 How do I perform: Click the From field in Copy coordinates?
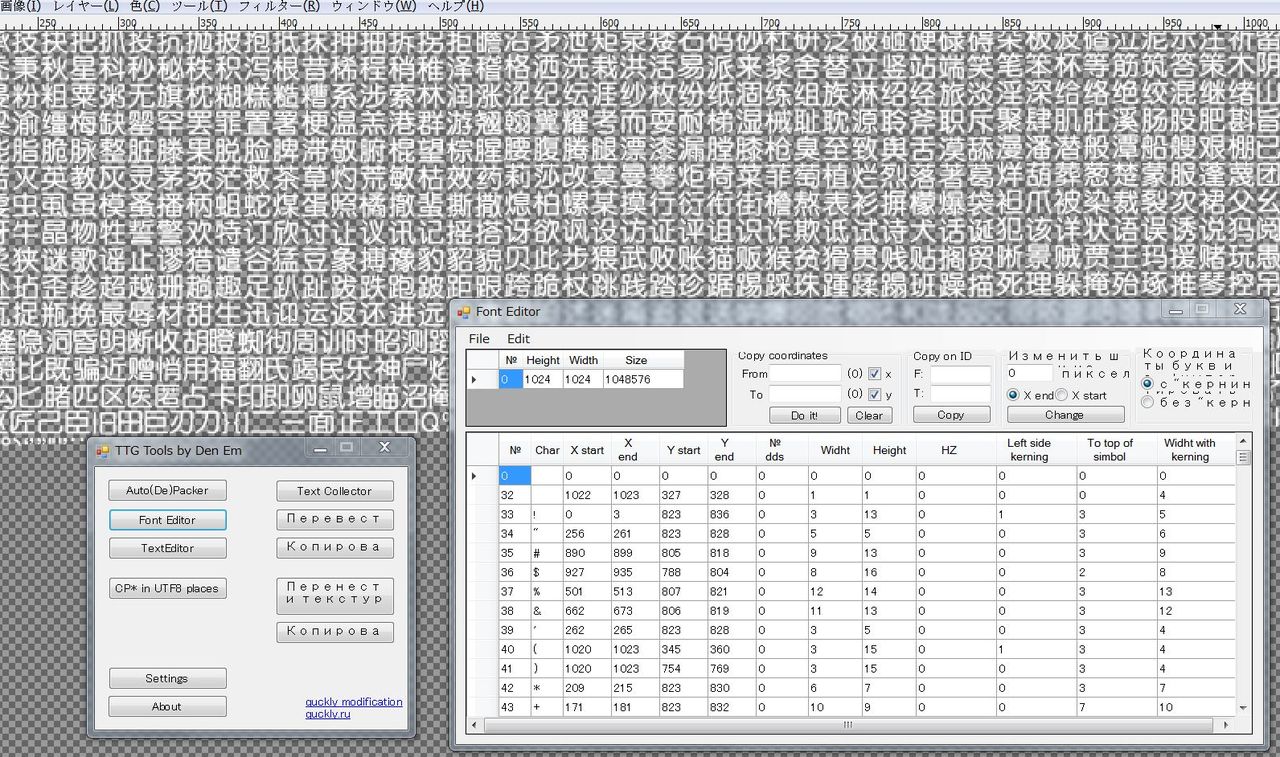805,373
